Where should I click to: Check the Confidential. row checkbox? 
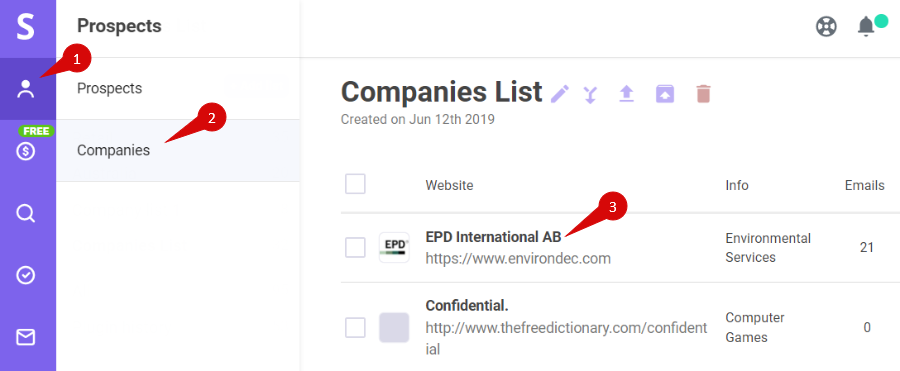pyautogui.click(x=355, y=327)
